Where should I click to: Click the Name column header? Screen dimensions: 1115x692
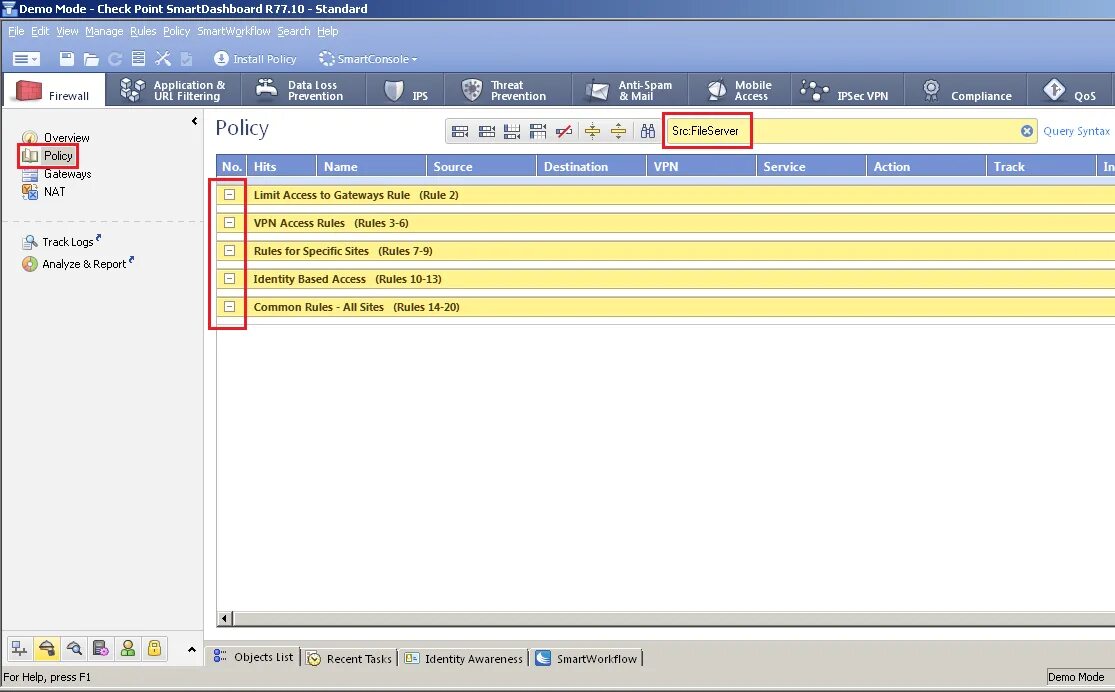click(x=371, y=166)
